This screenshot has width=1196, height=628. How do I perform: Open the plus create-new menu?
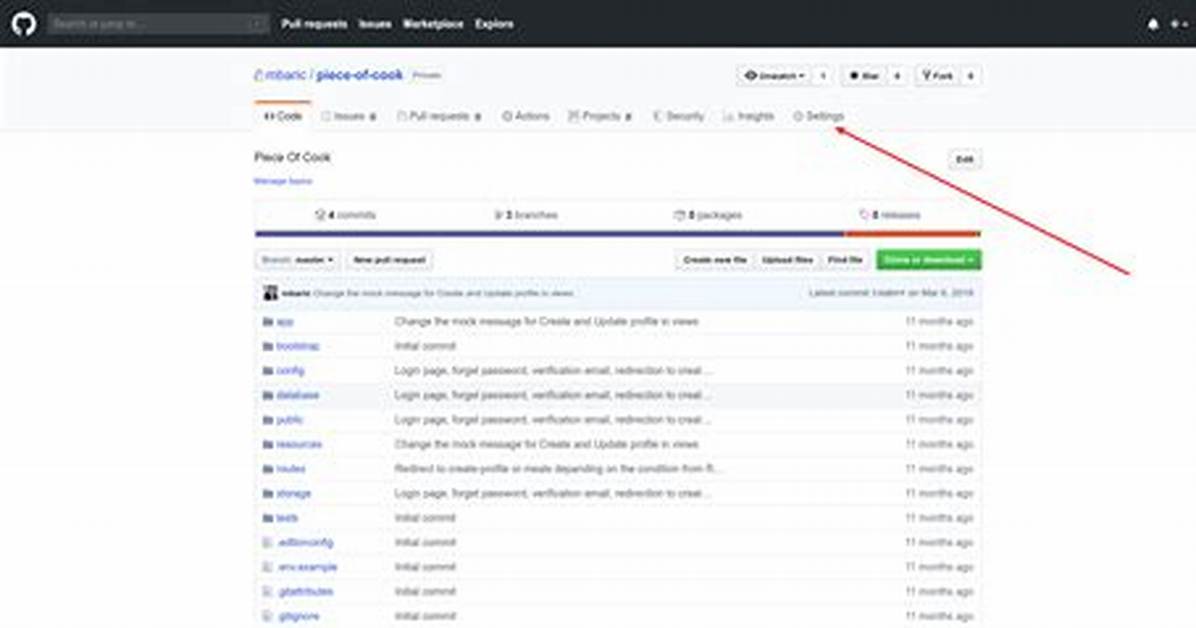(1178, 24)
